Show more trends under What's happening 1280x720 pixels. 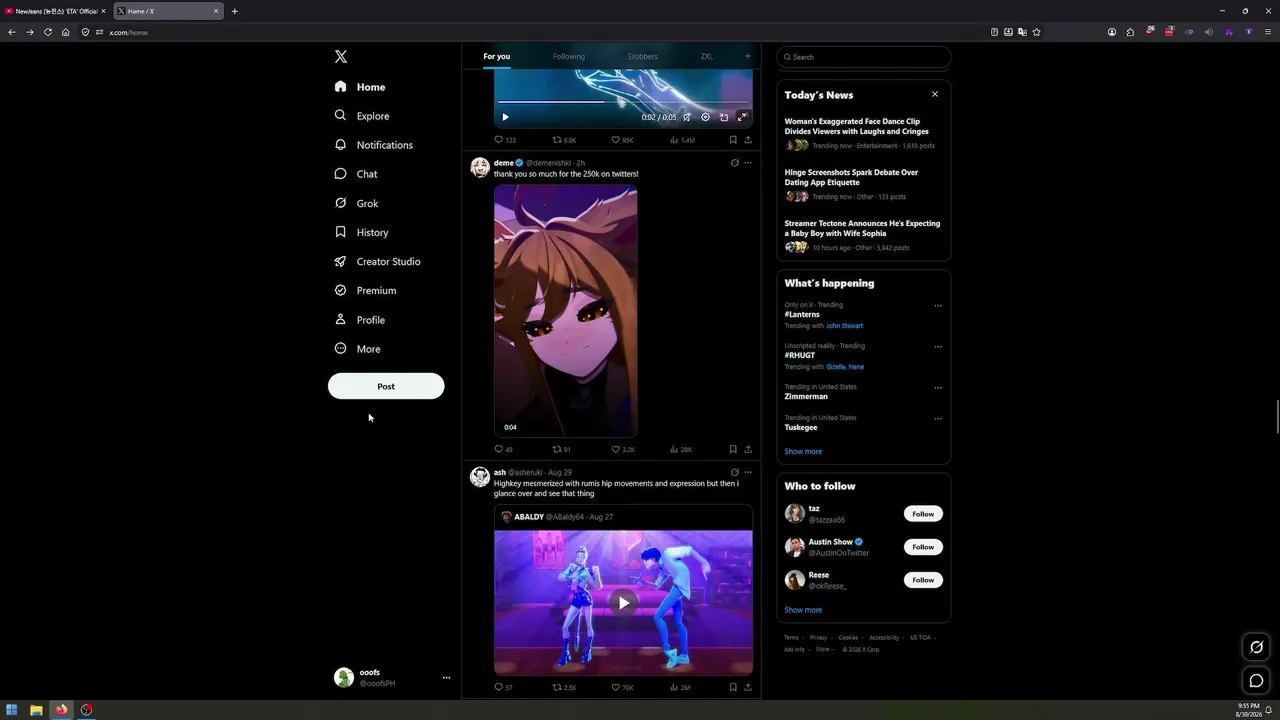(x=803, y=452)
